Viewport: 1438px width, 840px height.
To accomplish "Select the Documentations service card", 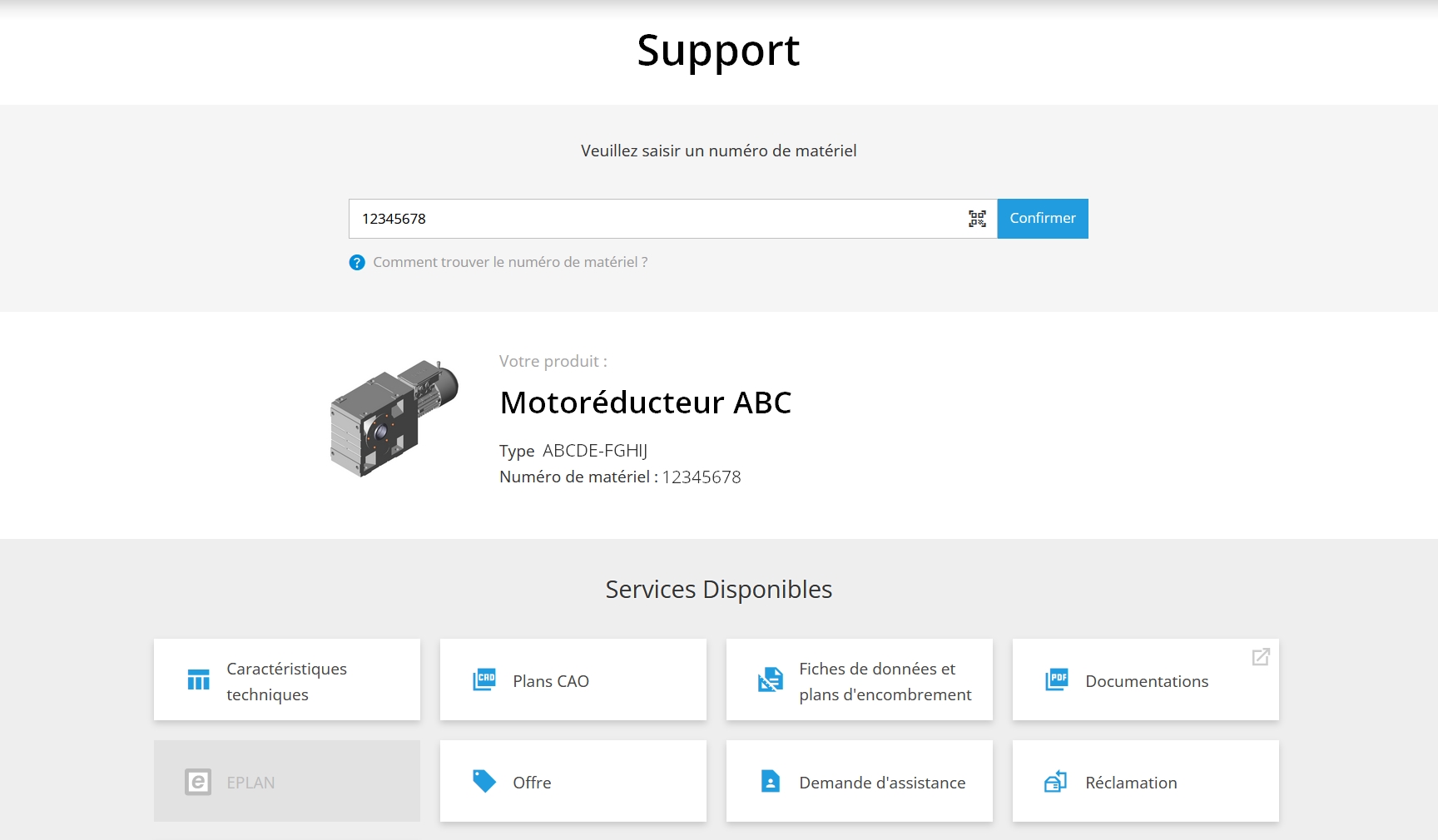I will point(1145,680).
